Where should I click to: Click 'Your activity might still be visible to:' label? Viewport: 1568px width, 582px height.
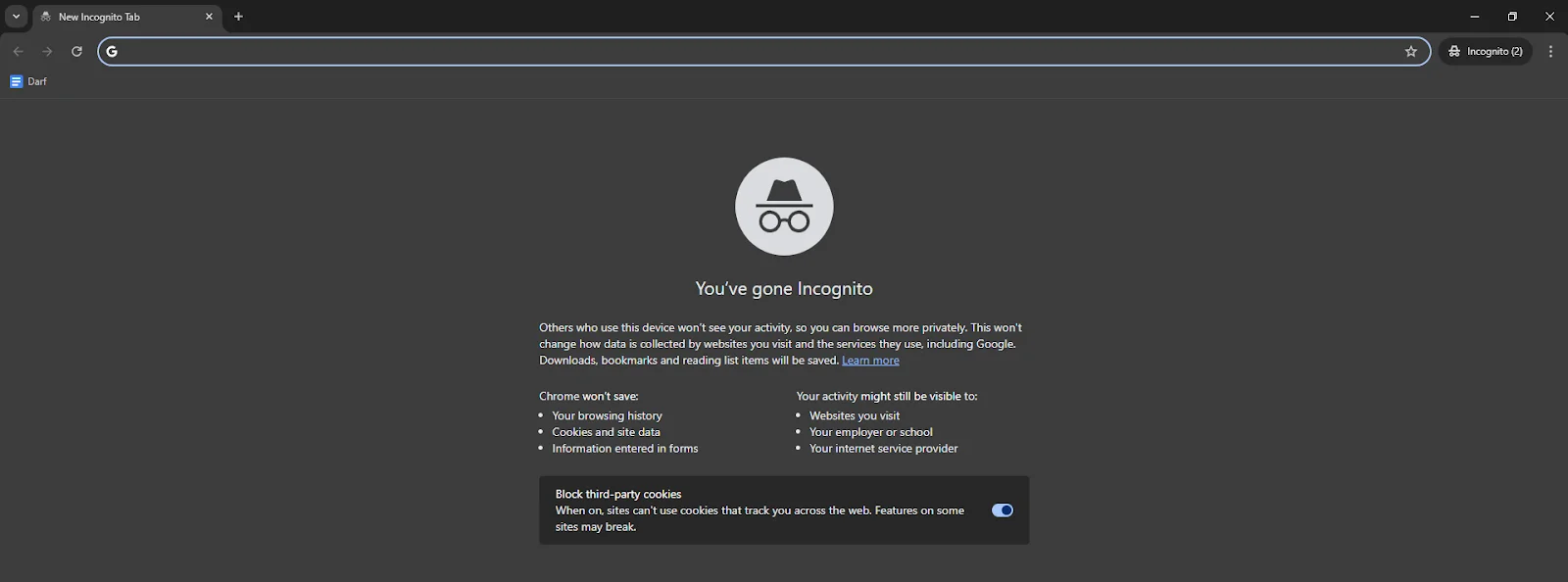pos(887,396)
